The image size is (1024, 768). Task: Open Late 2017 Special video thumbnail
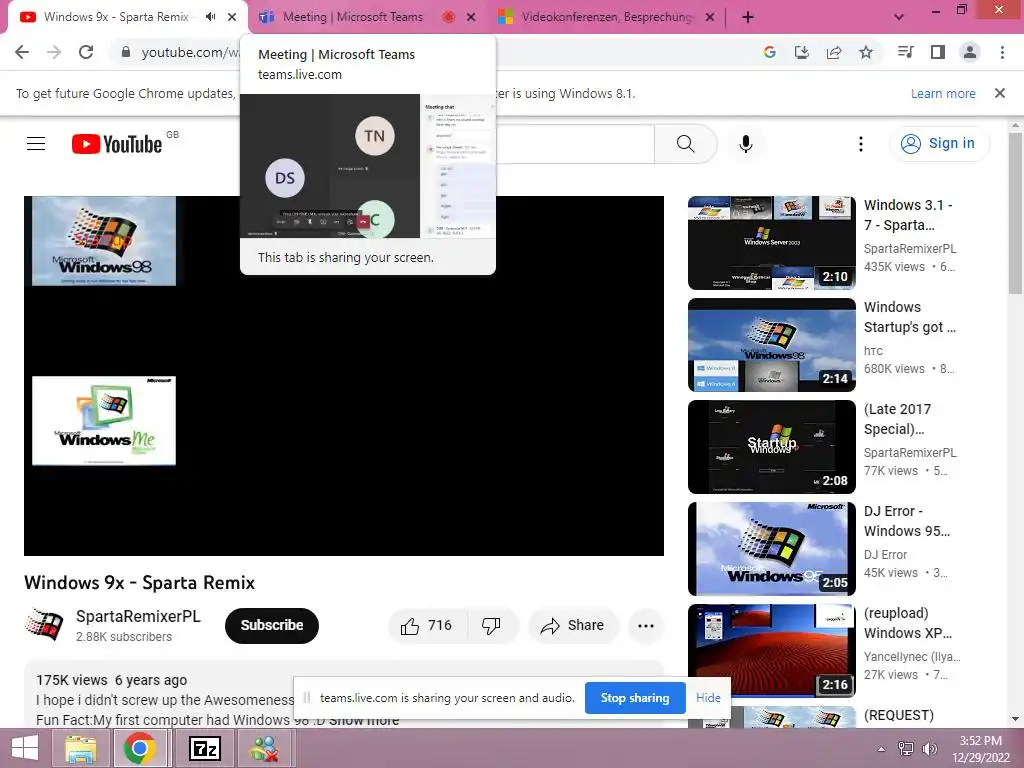[771, 447]
